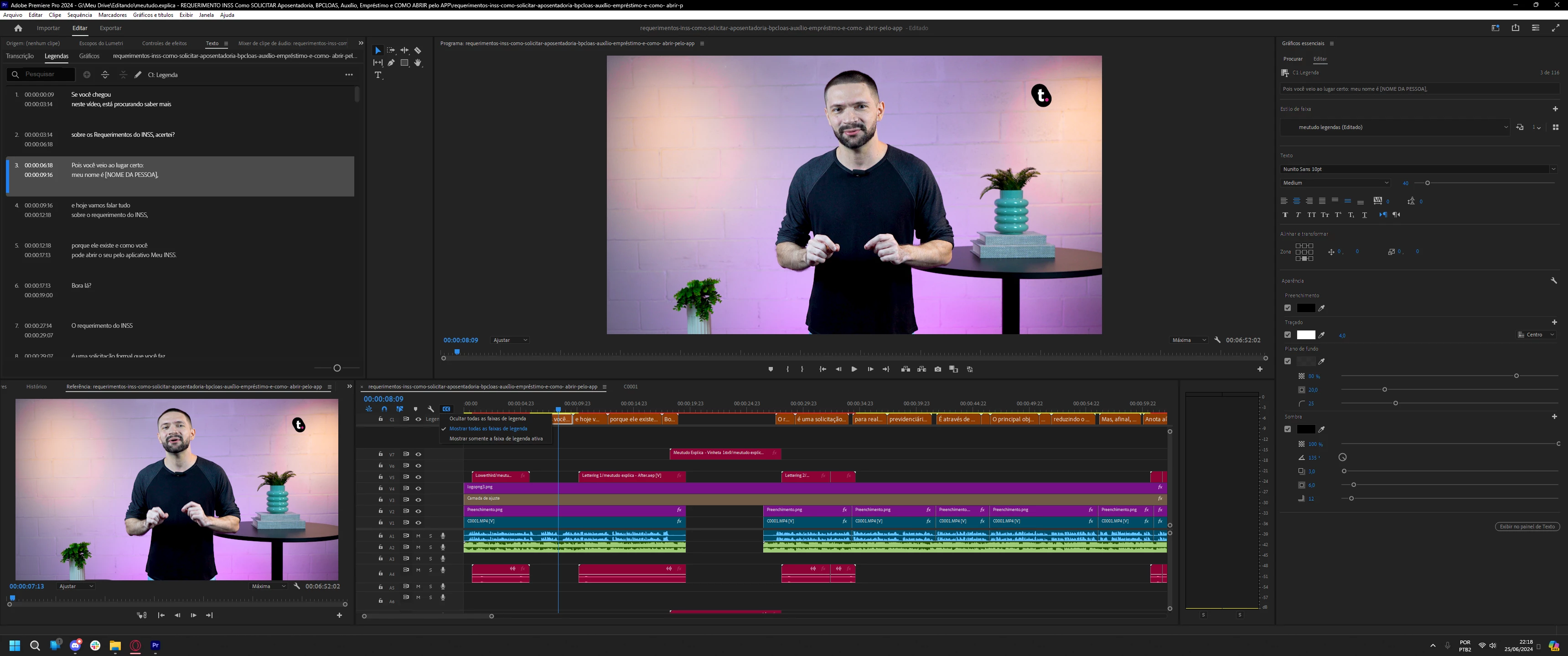Click Exibir no painel de Texto button
1568x656 pixels.
coord(1527,527)
